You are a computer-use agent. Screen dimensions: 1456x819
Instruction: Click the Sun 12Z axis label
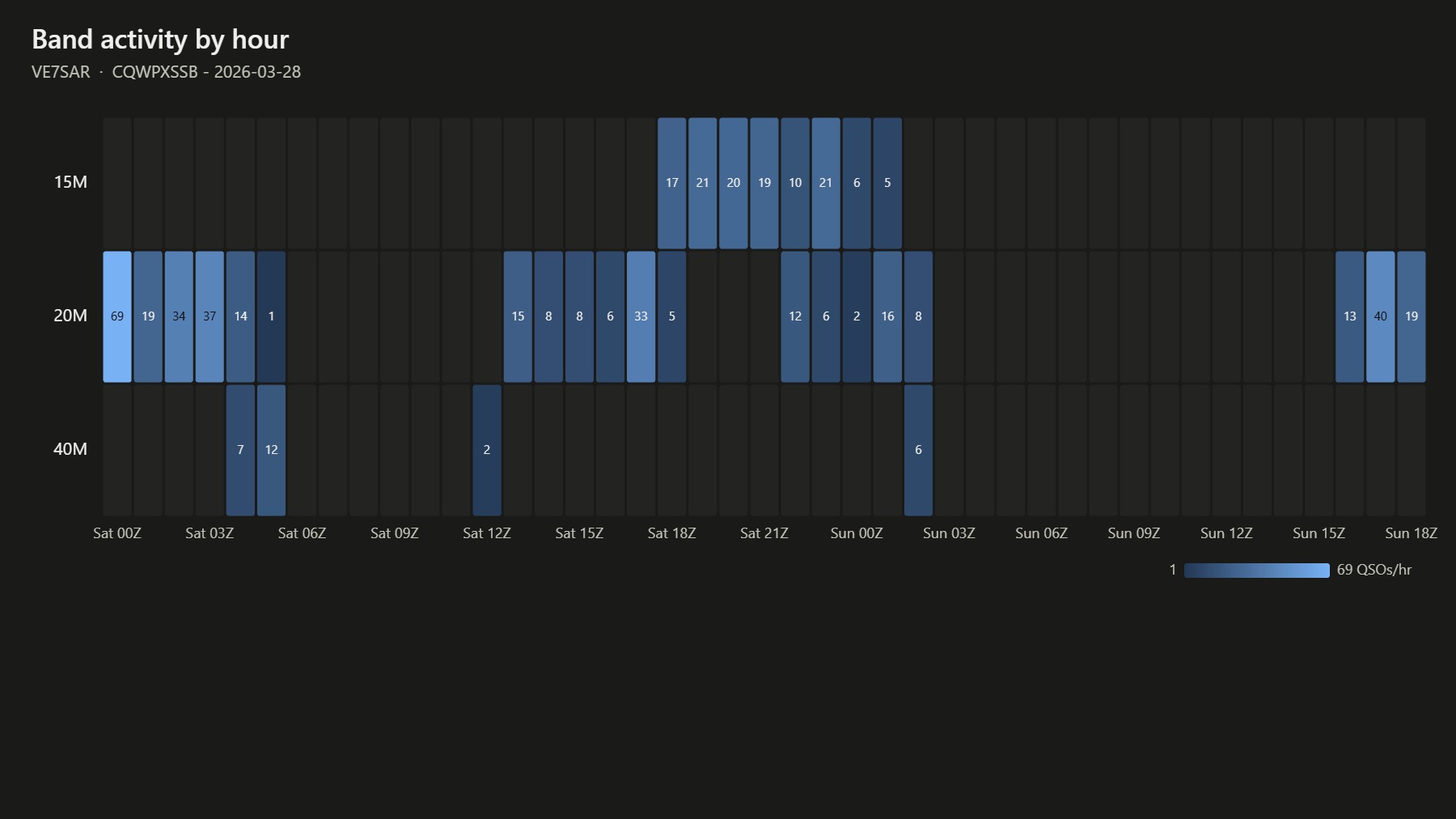[1226, 533]
